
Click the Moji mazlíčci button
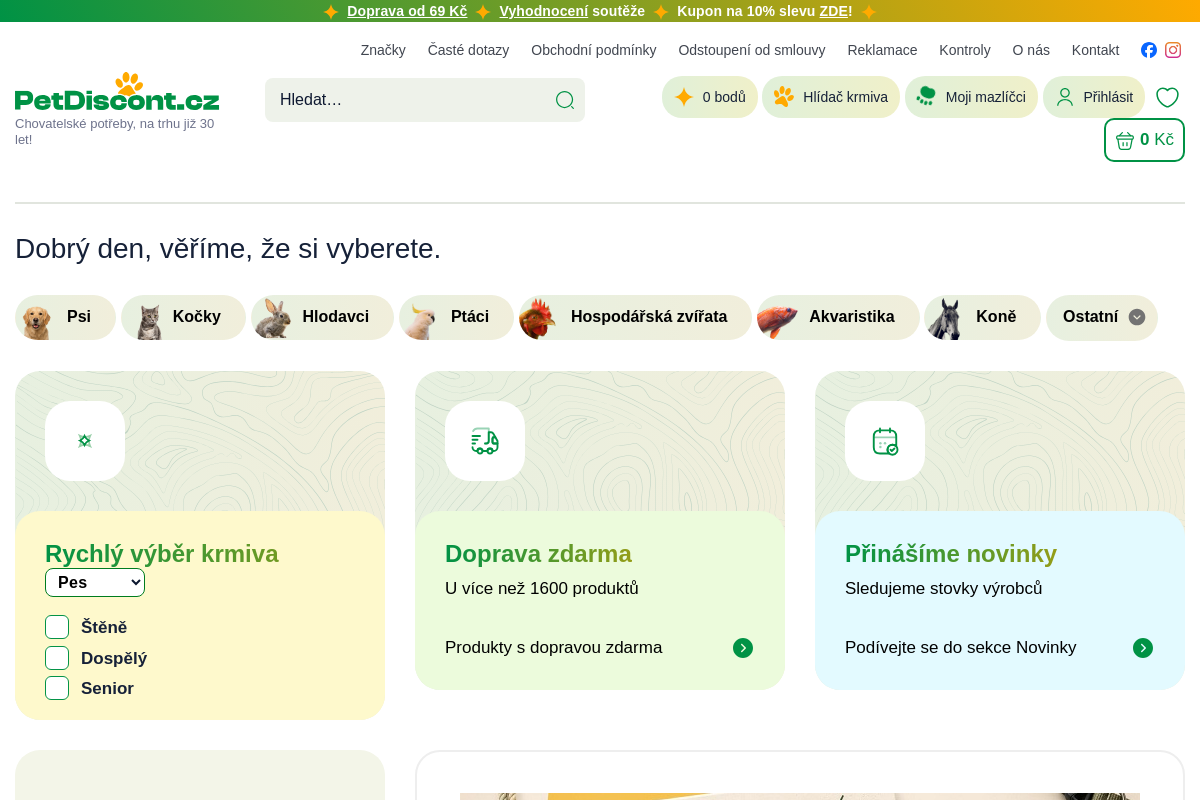971,97
